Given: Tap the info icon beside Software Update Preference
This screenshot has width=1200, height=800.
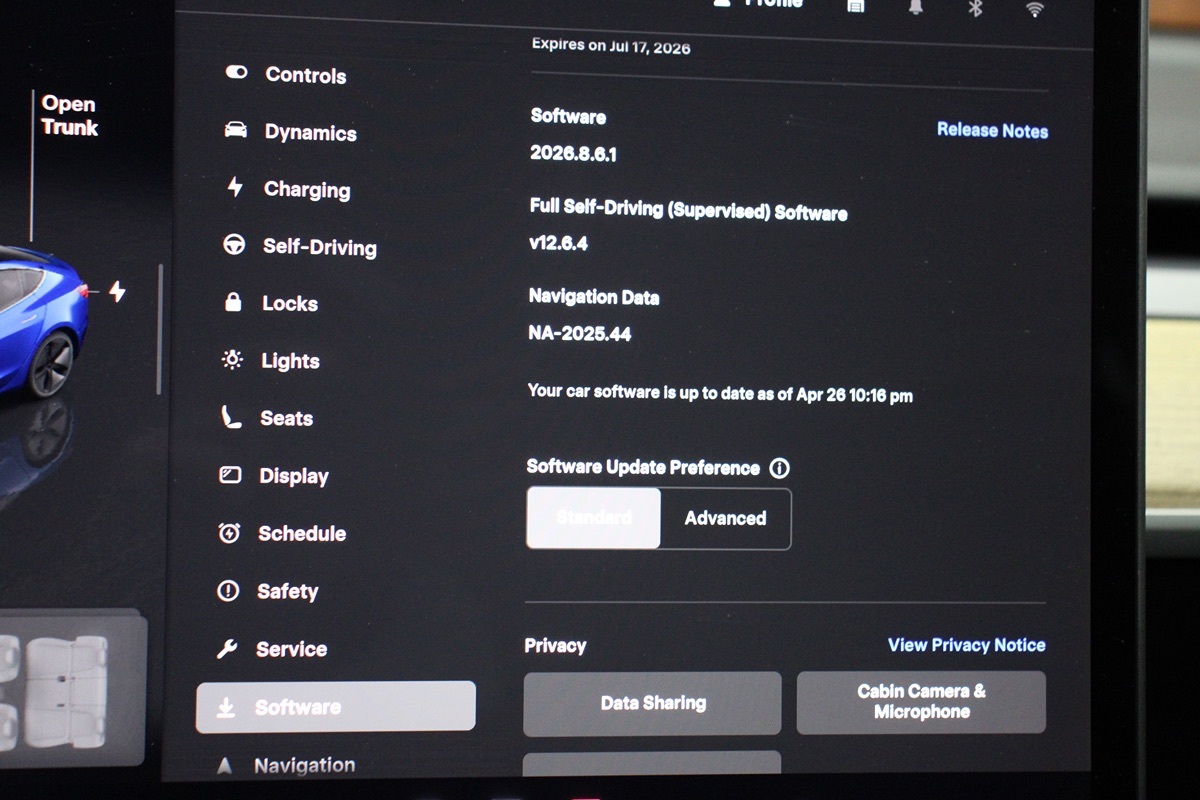Looking at the screenshot, I should click(x=780, y=468).
